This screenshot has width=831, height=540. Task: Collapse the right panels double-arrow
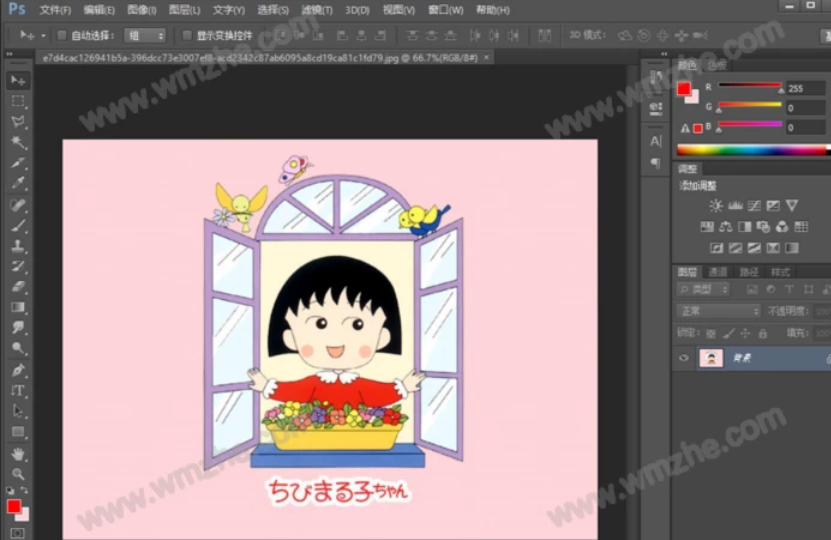coord(665,54)
